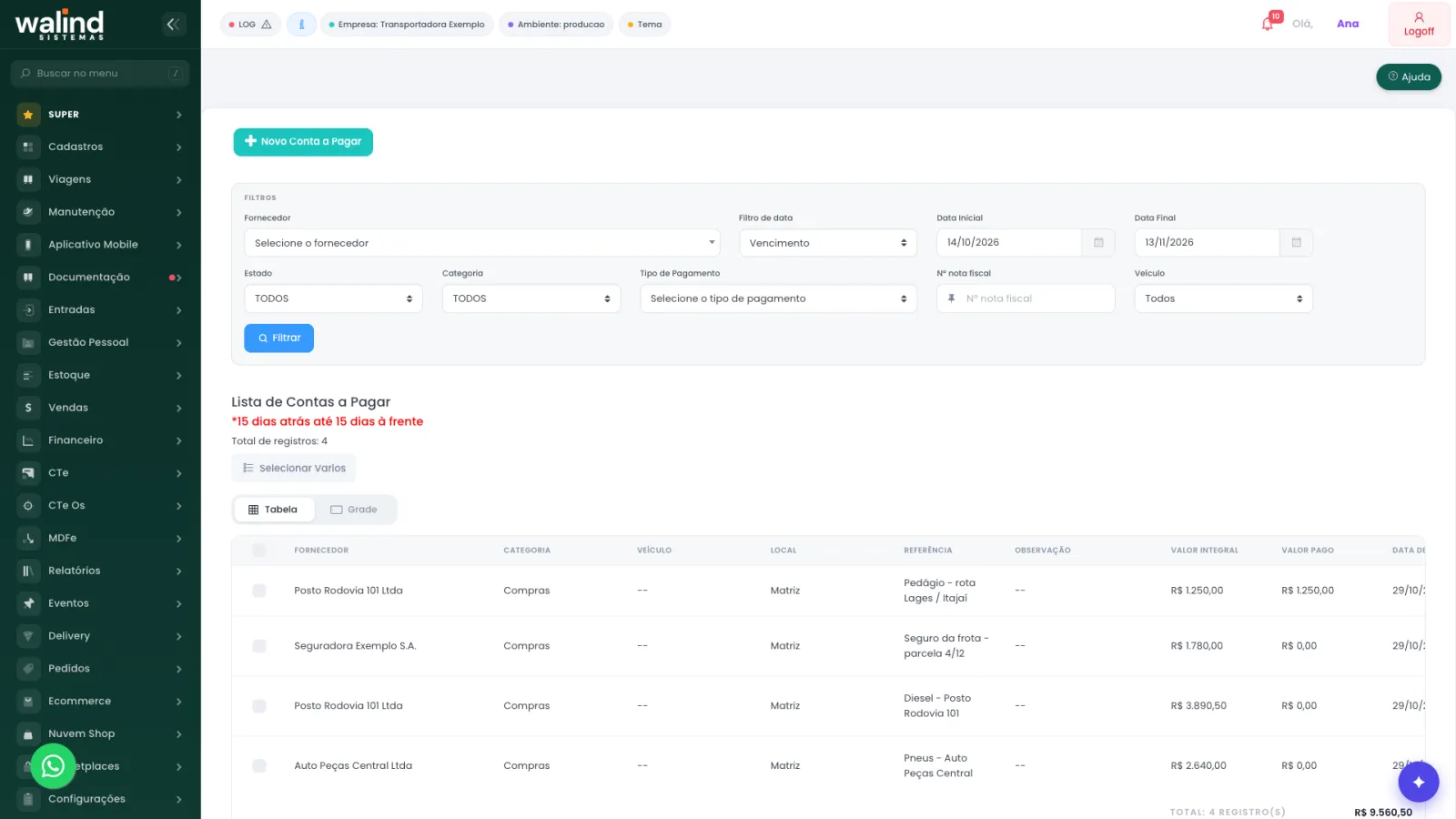Viewport: 1456px width, 819px height.
Task: Open the Relatórios sidebar menu
Action: tap(100, 571)
